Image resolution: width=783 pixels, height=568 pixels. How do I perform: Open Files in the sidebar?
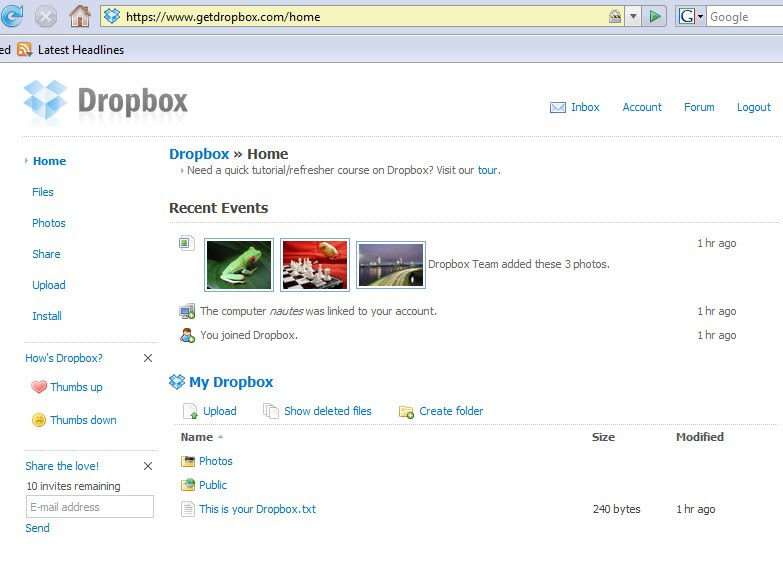coord(42,192)
